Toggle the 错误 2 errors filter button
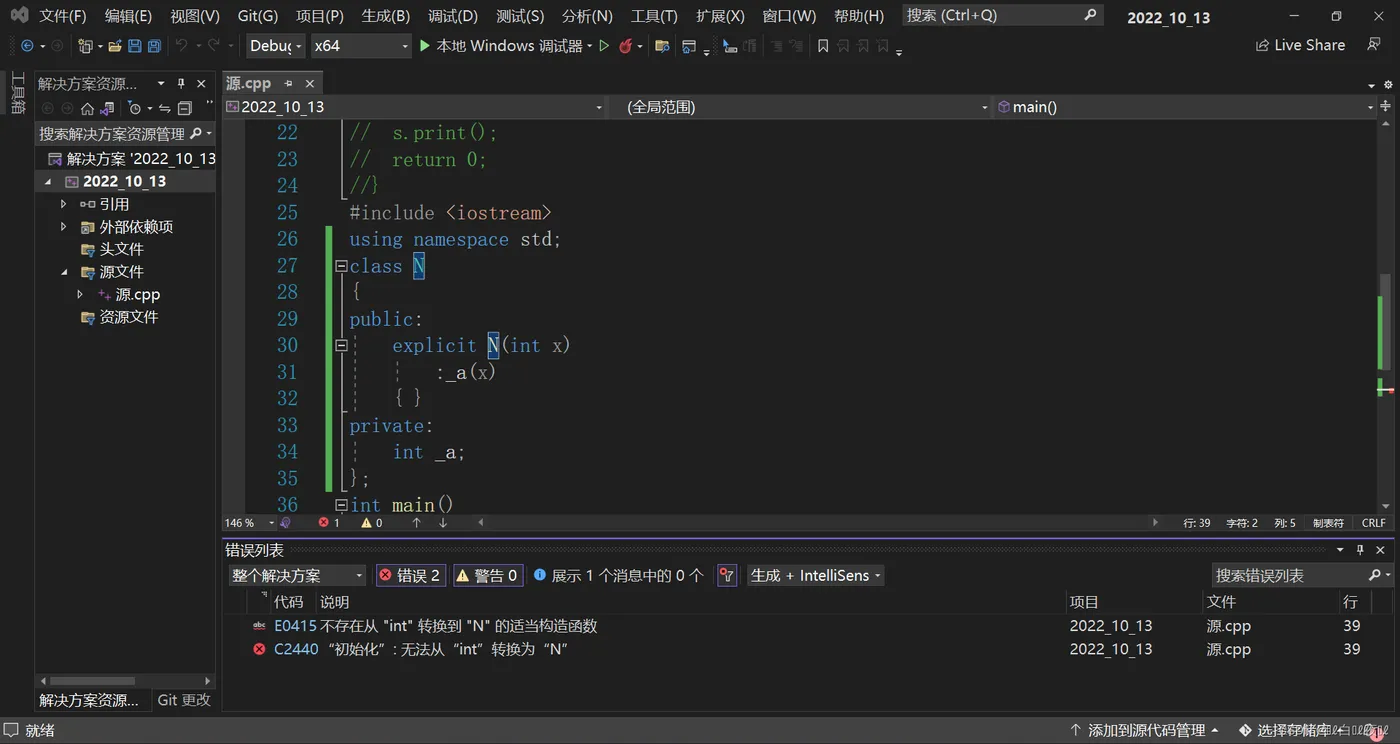This screenshot has width=1400, height=744. pyautogui.click(x=410, y=575)
